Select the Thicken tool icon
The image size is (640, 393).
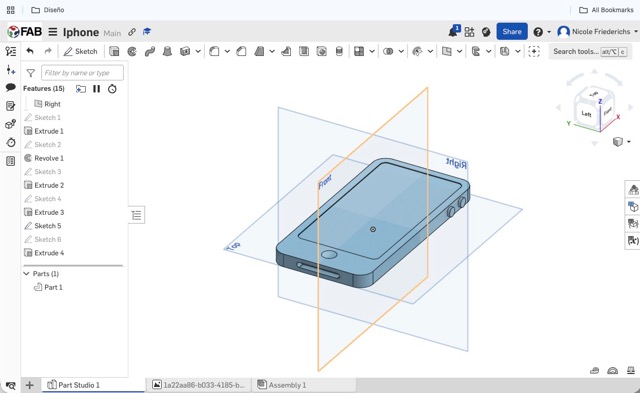pyautogui.click(x=185, y=51)
